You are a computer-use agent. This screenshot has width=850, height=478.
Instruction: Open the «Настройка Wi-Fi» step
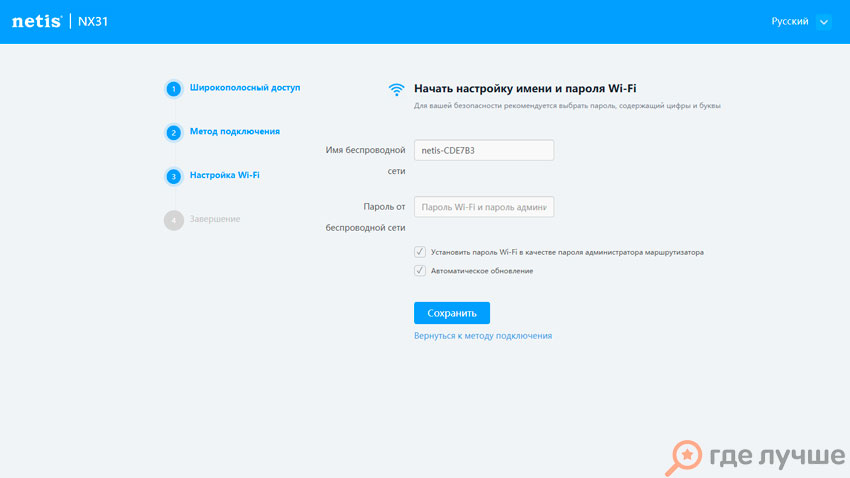(225, 175)
